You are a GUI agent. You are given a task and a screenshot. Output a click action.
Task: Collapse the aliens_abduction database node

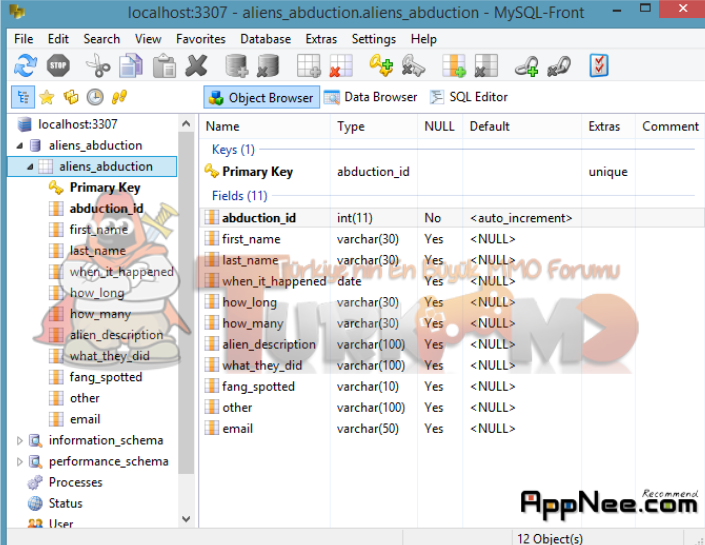(x=19, y=146)
